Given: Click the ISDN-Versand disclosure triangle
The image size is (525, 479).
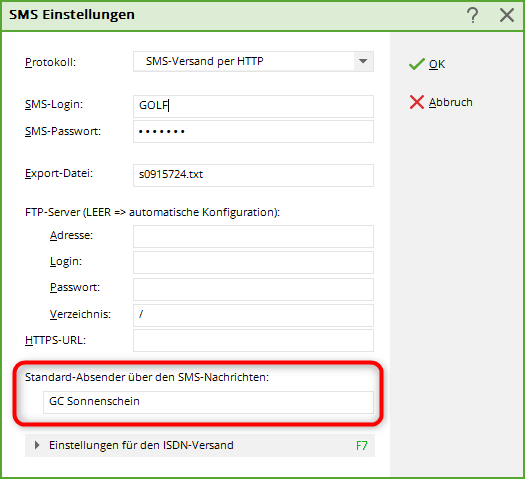Looking at the screenshot, I should pyautogui.click(x=37, y=445).
